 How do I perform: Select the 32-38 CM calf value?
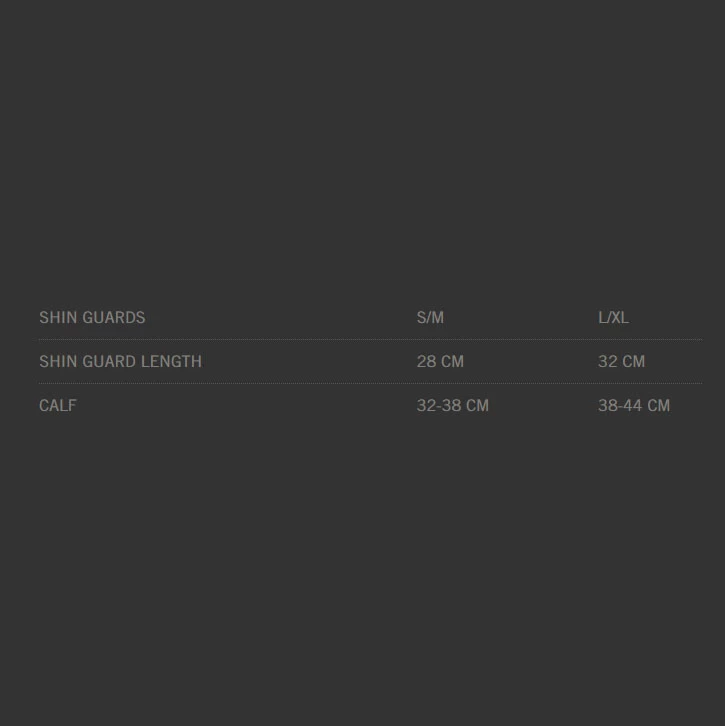pyautogui.click(x=452, y=406)
